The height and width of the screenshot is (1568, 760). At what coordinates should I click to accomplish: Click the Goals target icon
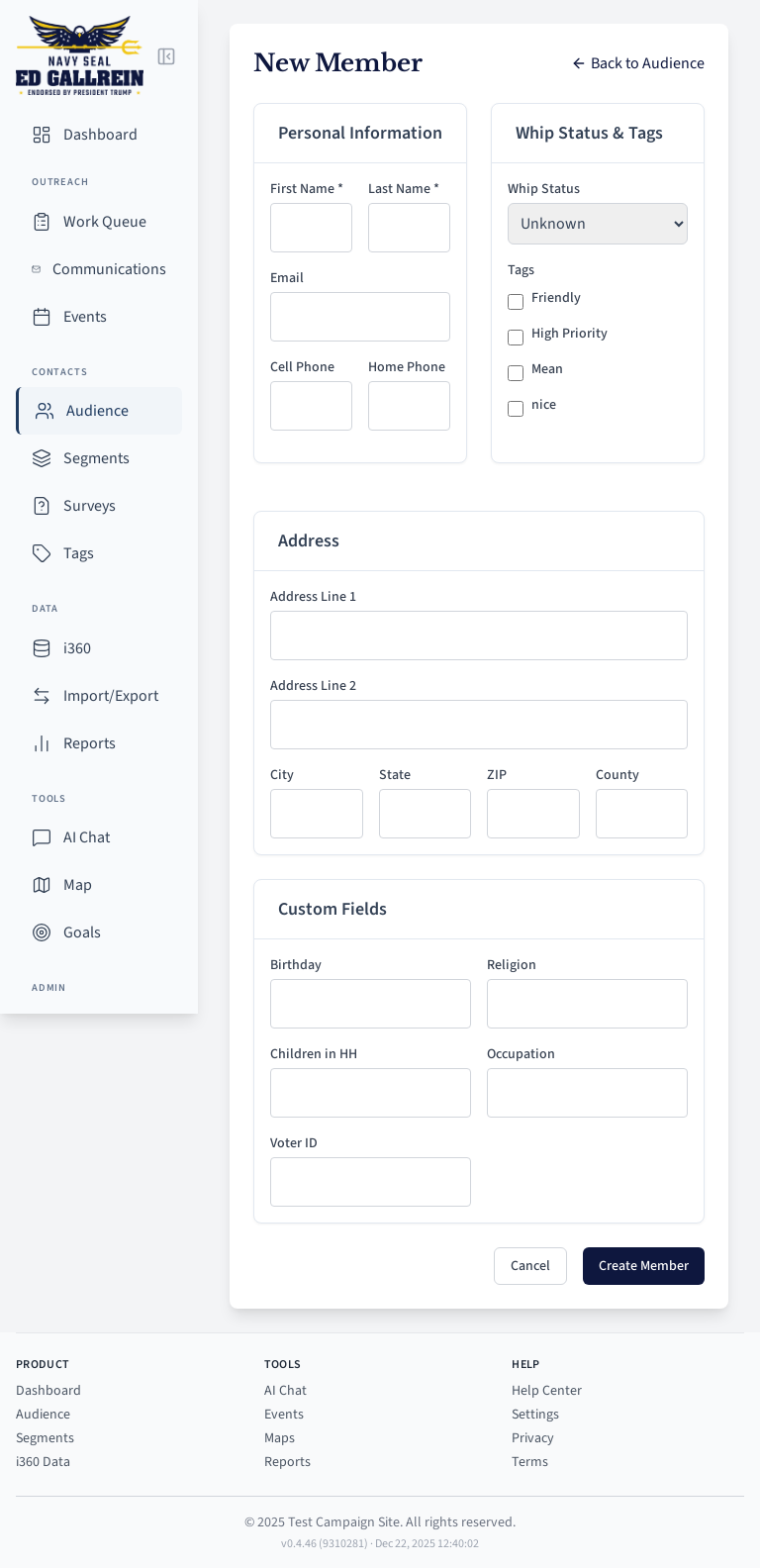(x=42, y=932)
